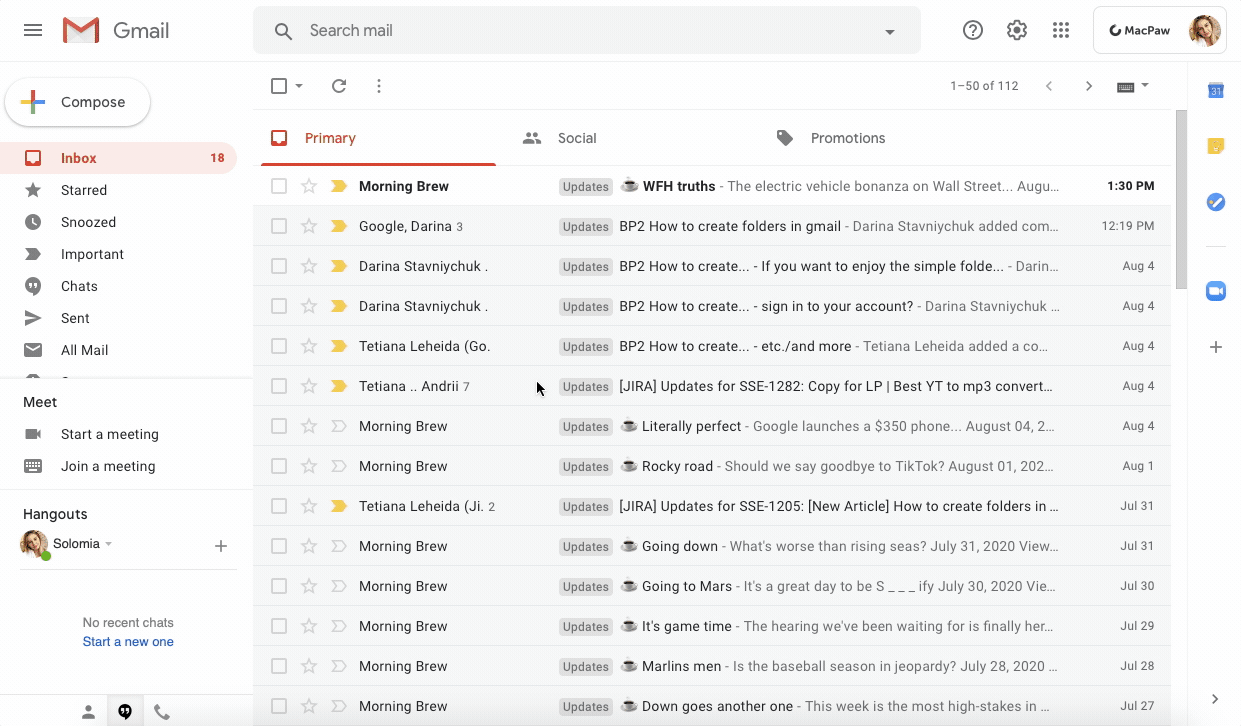Open the search options dropdown arrow
This screenshot has height=726, width=1241.
(889, 31)
